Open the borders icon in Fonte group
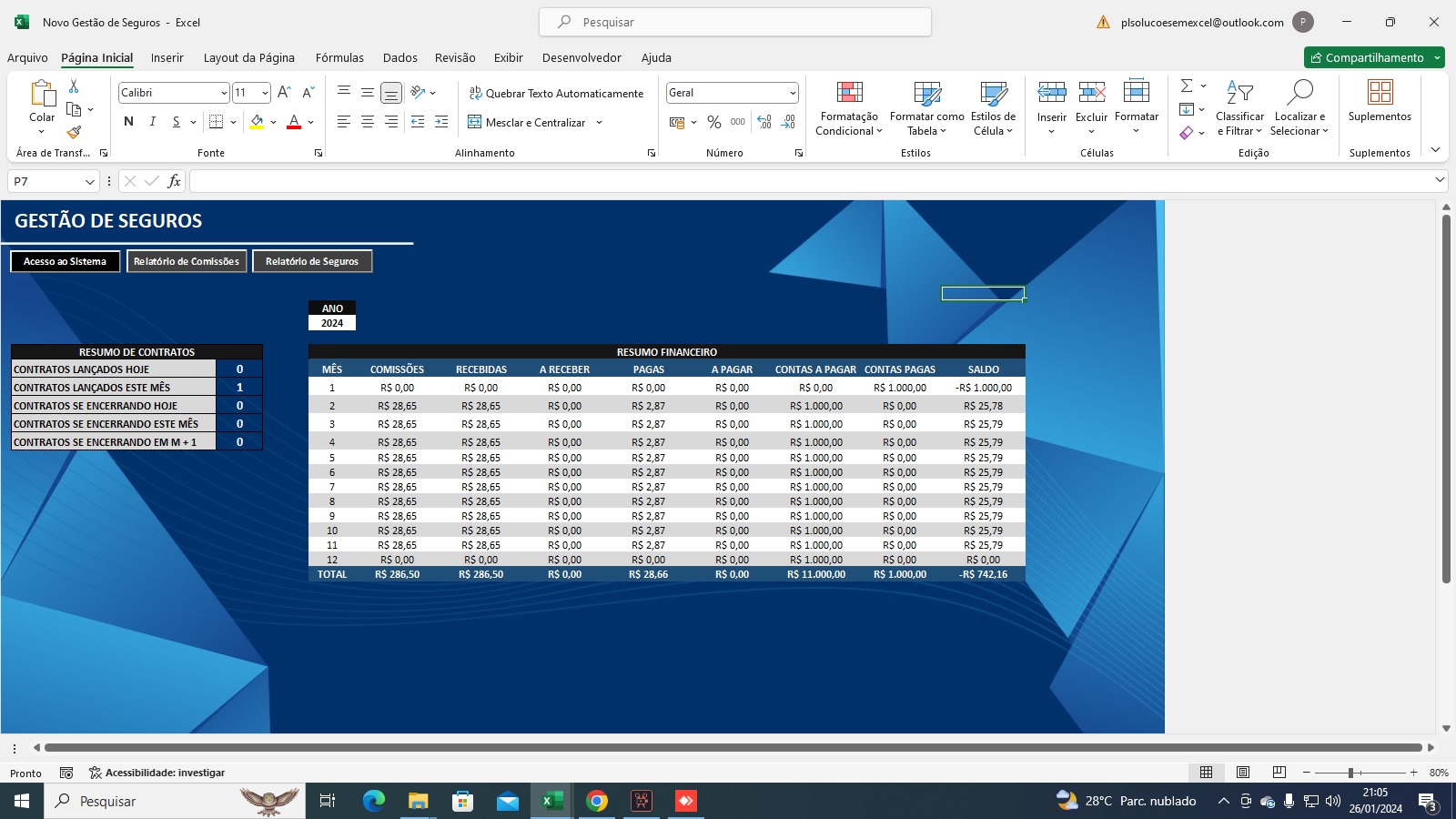This screenshot has height=819, width=1456. point(217,122)
